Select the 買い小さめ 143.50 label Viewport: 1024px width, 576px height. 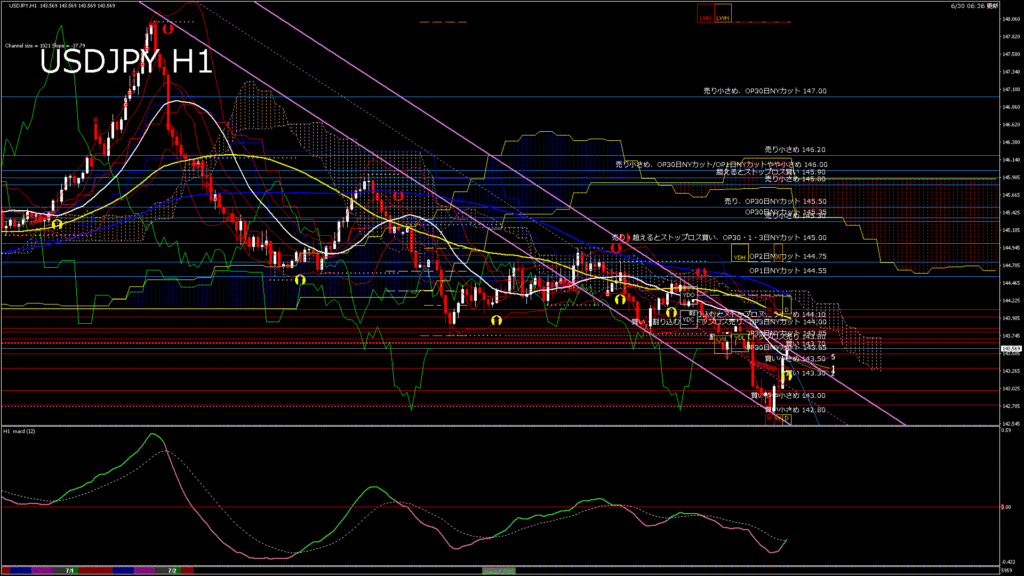click(795, 359)
